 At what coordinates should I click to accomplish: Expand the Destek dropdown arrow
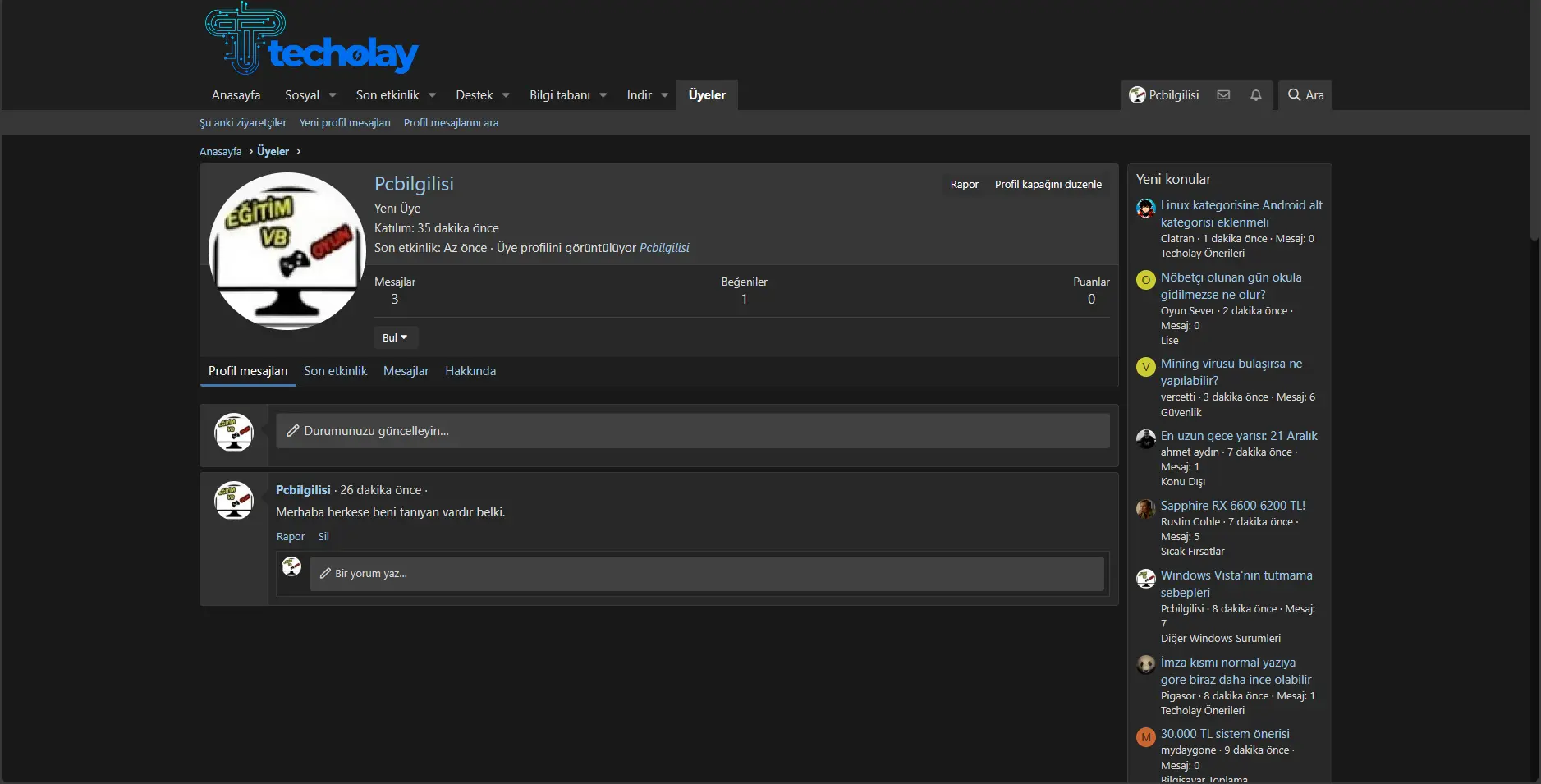506,95
